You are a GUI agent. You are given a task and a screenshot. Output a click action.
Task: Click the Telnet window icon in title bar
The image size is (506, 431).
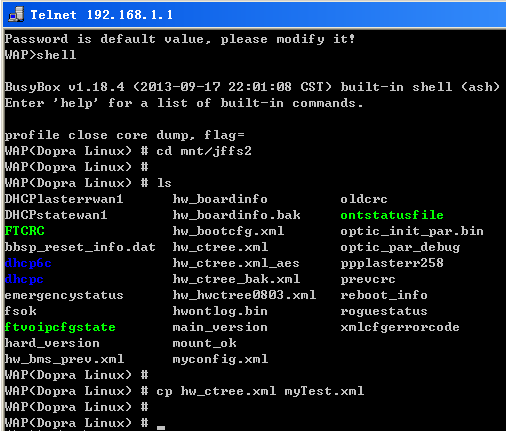click(x=16, y=15)
